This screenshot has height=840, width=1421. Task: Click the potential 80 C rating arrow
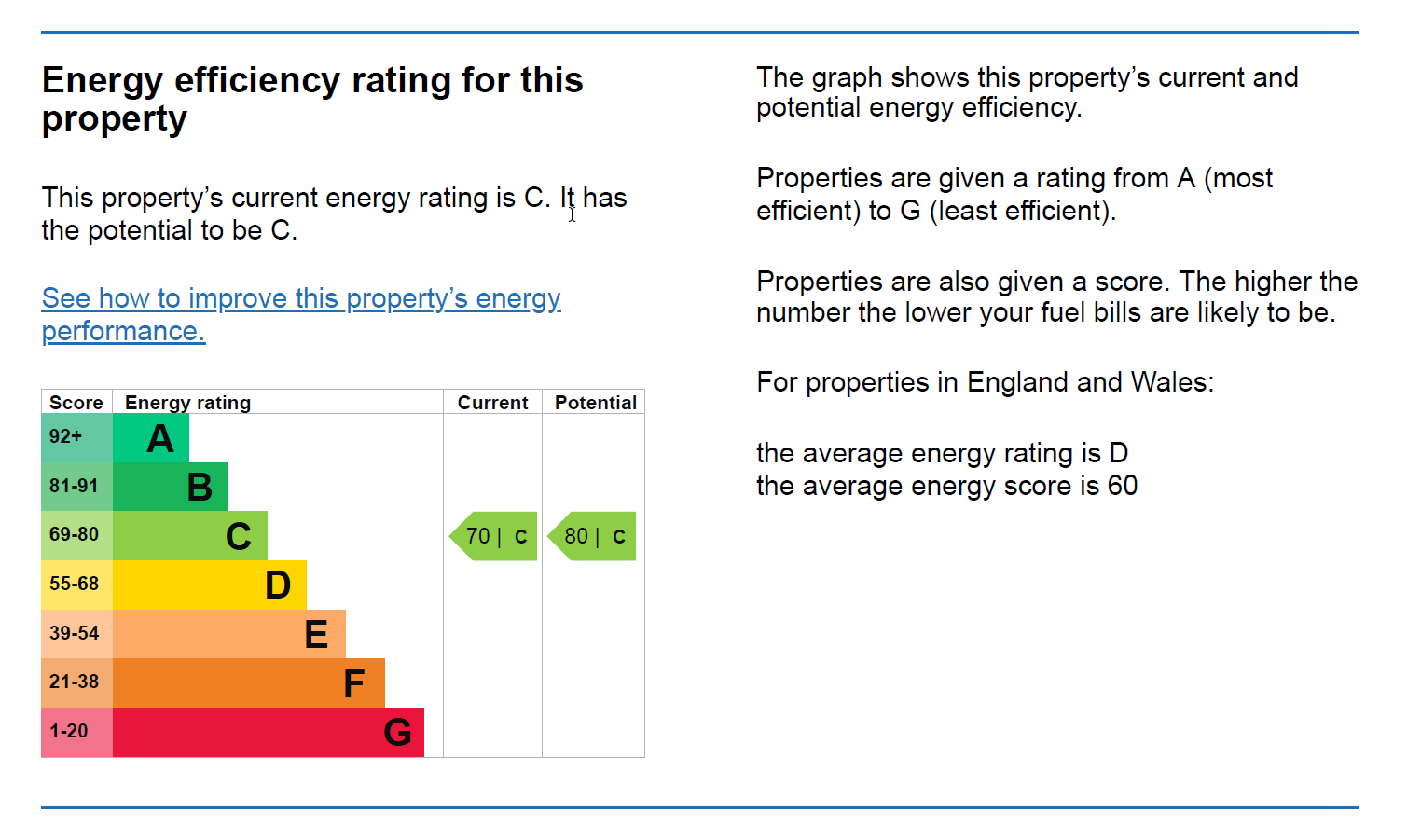(x=592, y=536)
